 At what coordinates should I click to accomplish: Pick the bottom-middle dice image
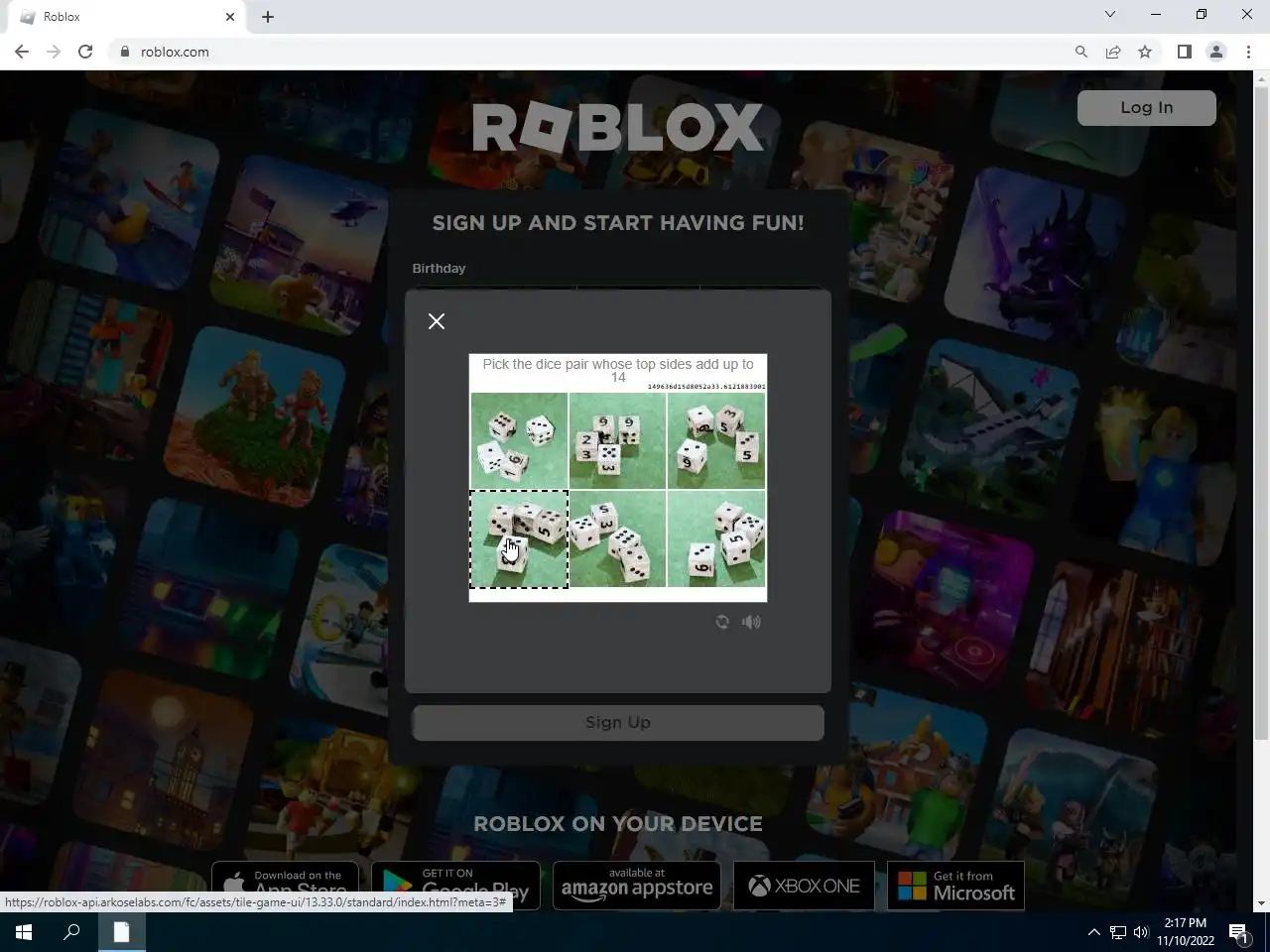[x=617, y=538]
